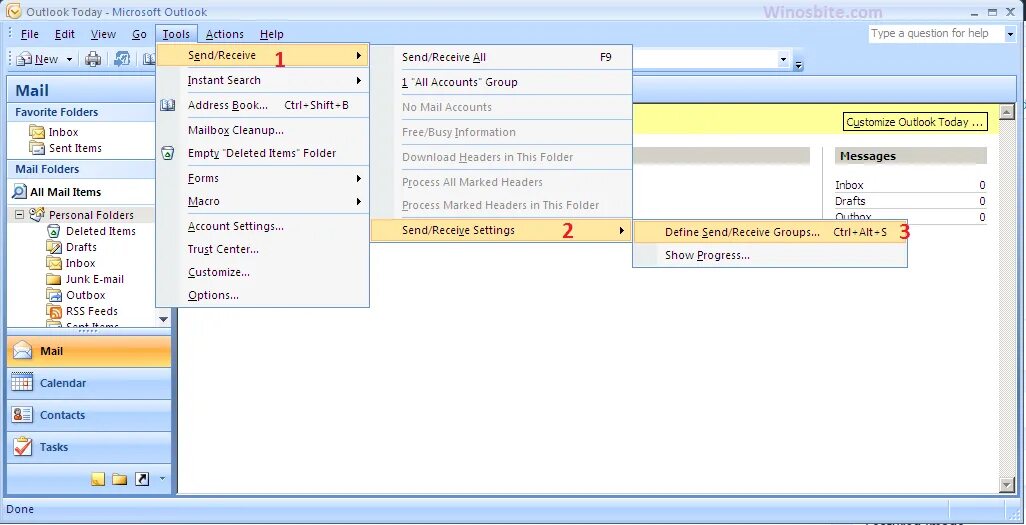
Task: Collapse the Personal Folders tree node
Action: tap(19, 215)
